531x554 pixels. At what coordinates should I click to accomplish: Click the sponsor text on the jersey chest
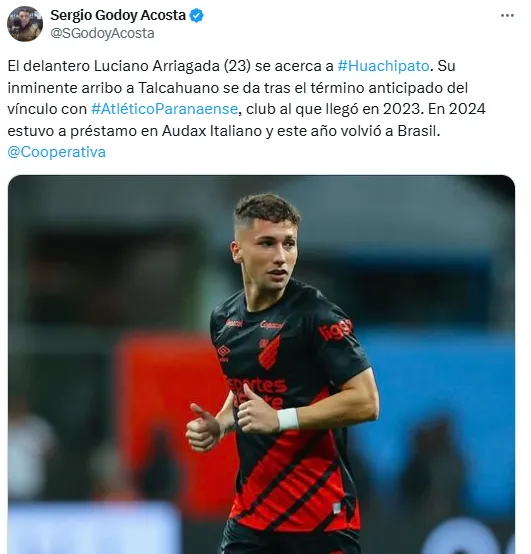258,392
